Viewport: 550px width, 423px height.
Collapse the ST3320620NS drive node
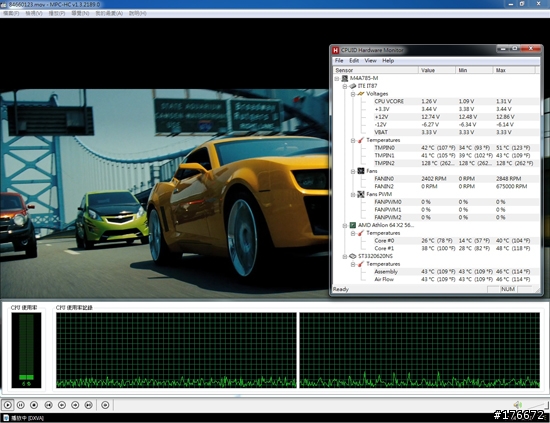click(x=345, y=256)
